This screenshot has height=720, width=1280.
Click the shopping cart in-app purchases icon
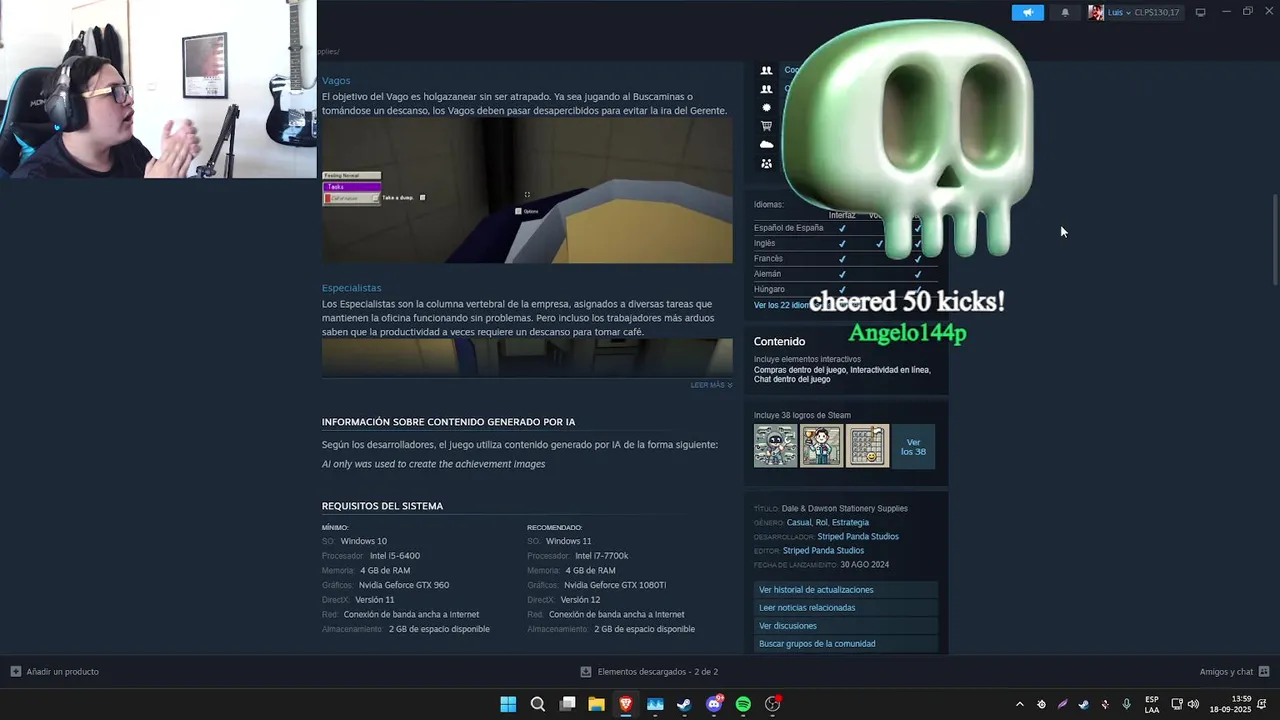766,126
